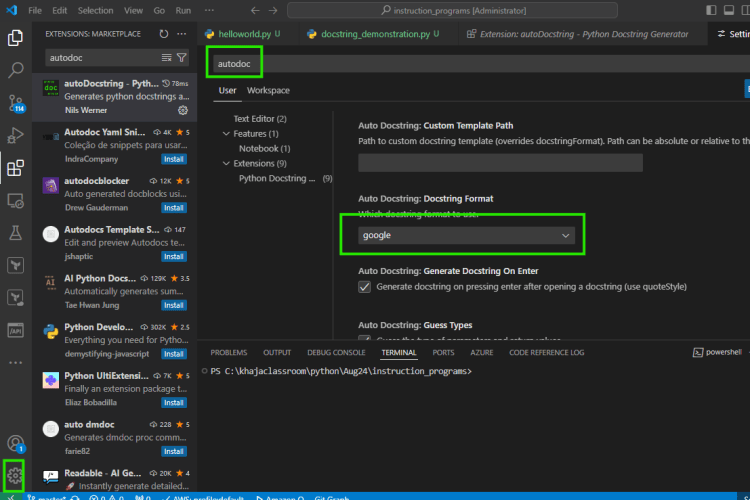The image size is (750, 500).
Task: Switch to the DEBUG CONSOLE tab
Action: [x=336, y=353]
